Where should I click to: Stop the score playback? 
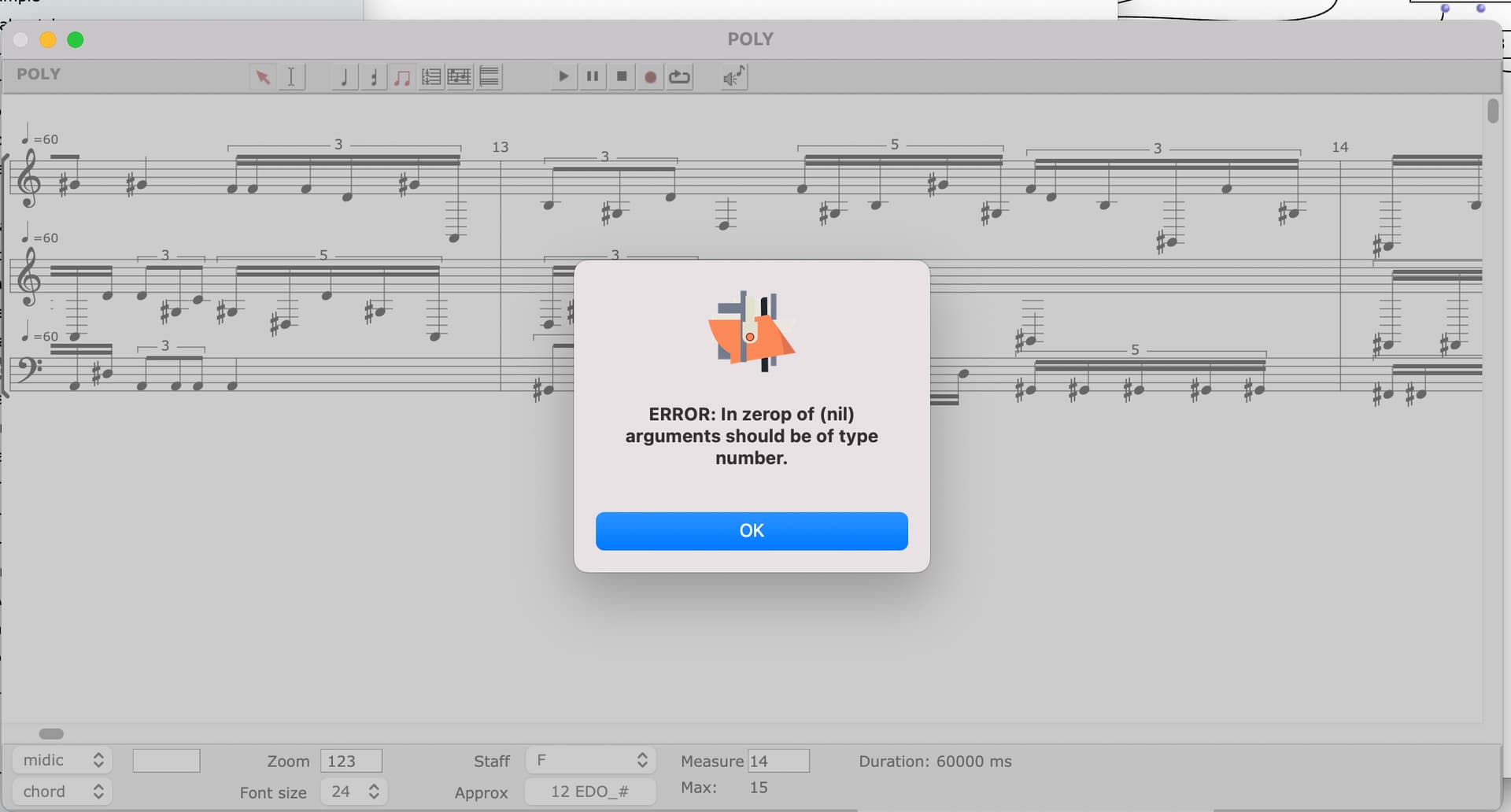point(622,77)
